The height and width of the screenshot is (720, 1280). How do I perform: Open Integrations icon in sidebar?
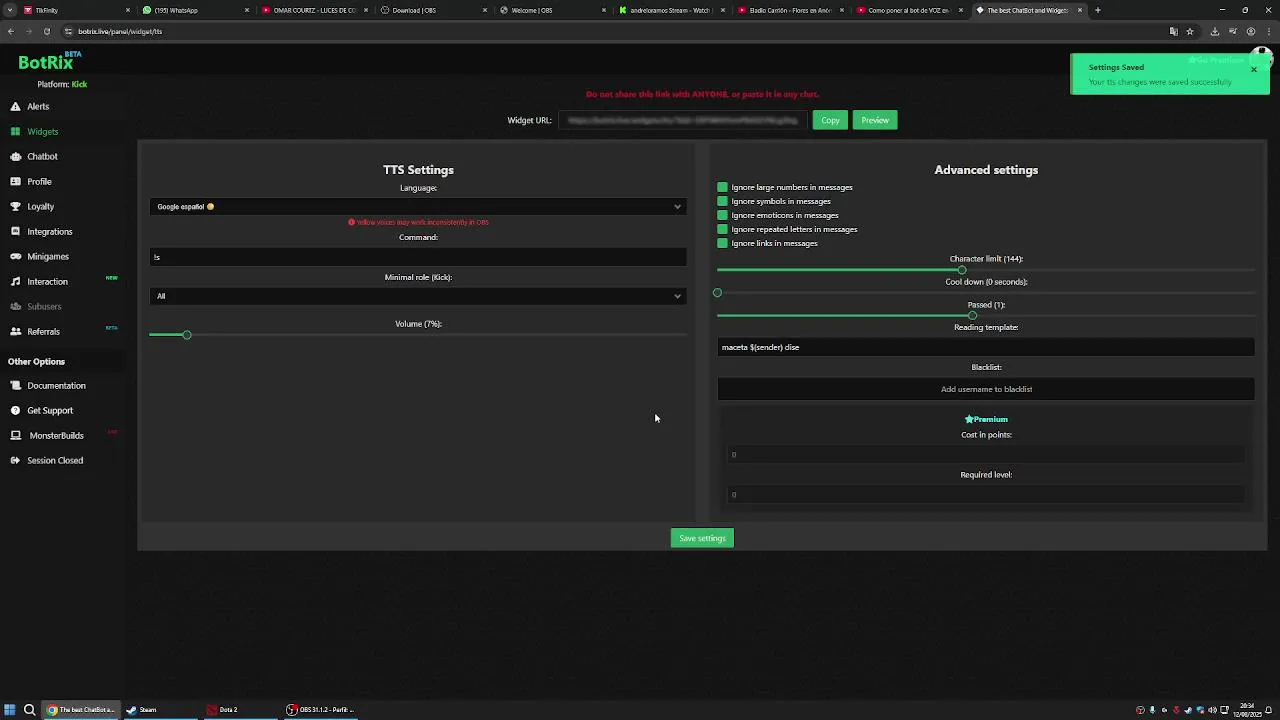pos(16,231)
